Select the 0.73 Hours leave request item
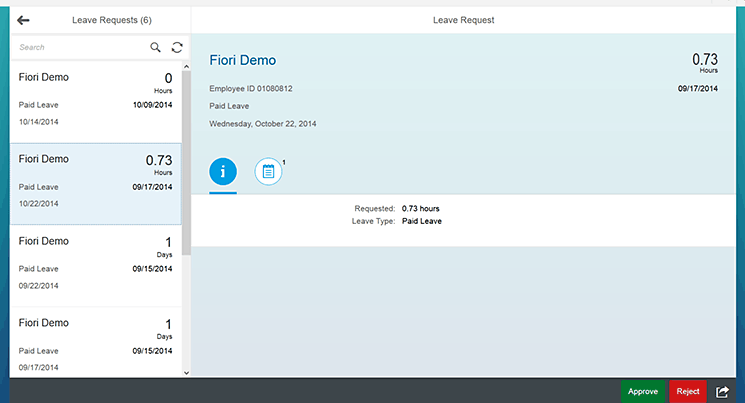Image resolution: width=745 pixels, height=403 pixels. pyautogui.click(x=96, y=184)
